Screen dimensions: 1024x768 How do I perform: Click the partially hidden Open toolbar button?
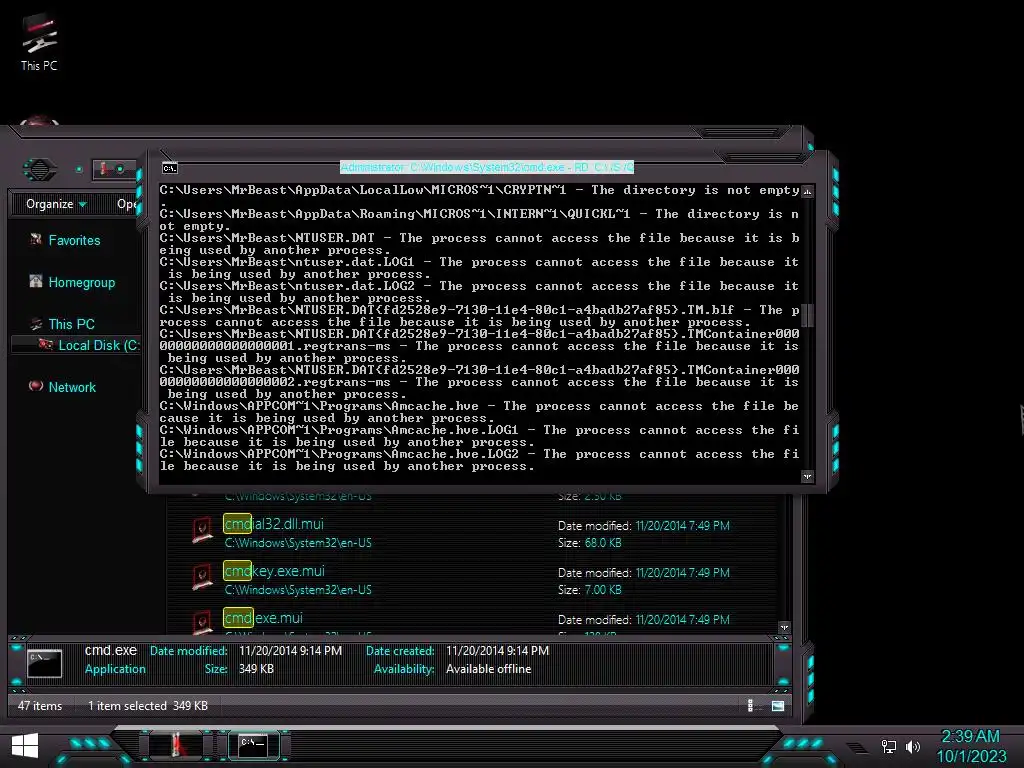[x=127, y=204]
